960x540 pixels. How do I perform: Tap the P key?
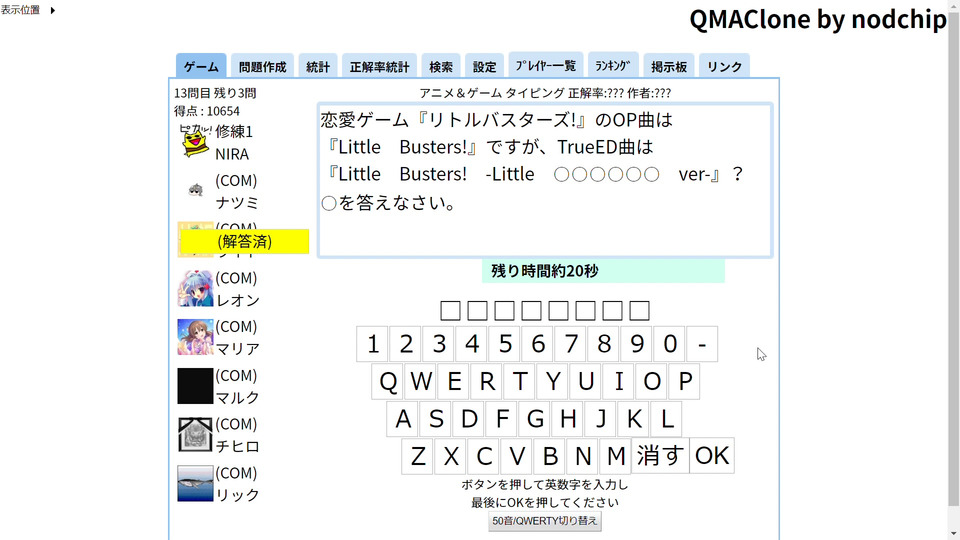[685, 381]
